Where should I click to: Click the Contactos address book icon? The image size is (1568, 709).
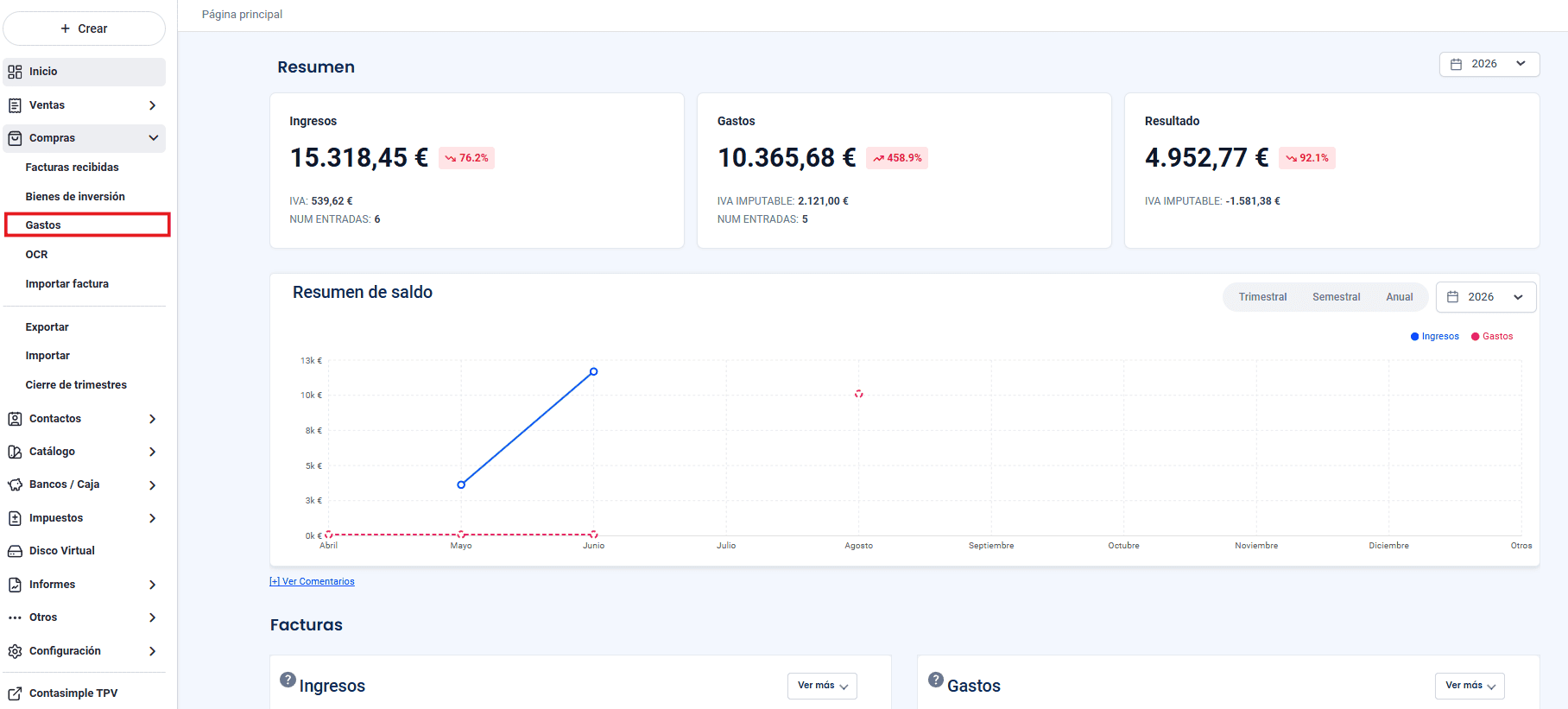tap(15, 419)
